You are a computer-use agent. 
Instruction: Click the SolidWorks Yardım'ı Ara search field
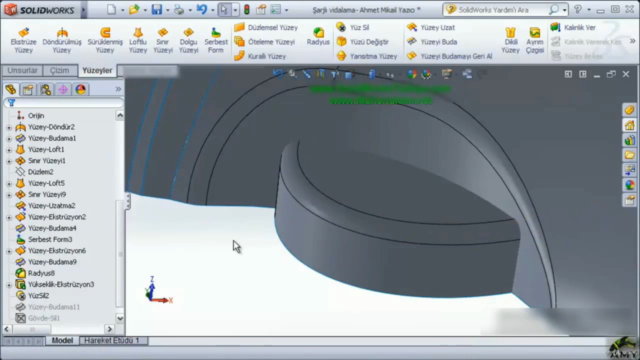click(x=501, y=9)
